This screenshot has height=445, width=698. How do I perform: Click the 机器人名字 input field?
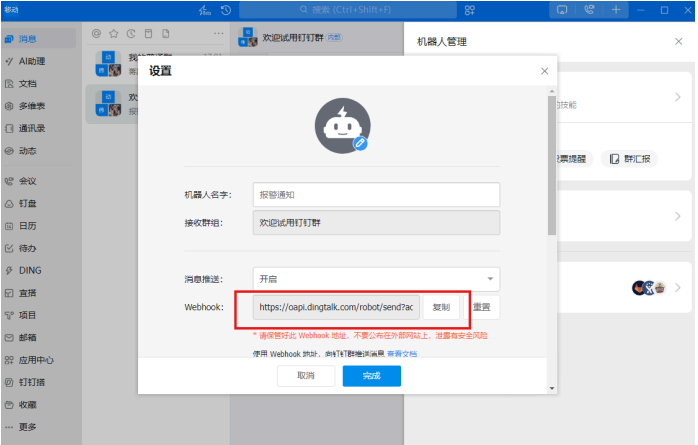[x=376, y=195]
